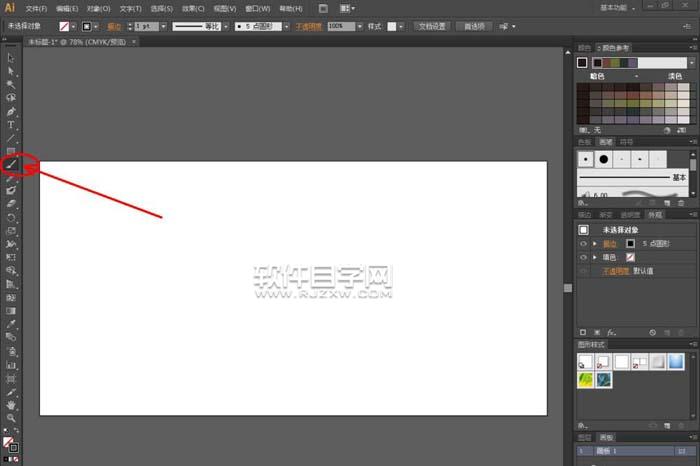Select the Pen tool in toolbar

[x=11, y=111]
